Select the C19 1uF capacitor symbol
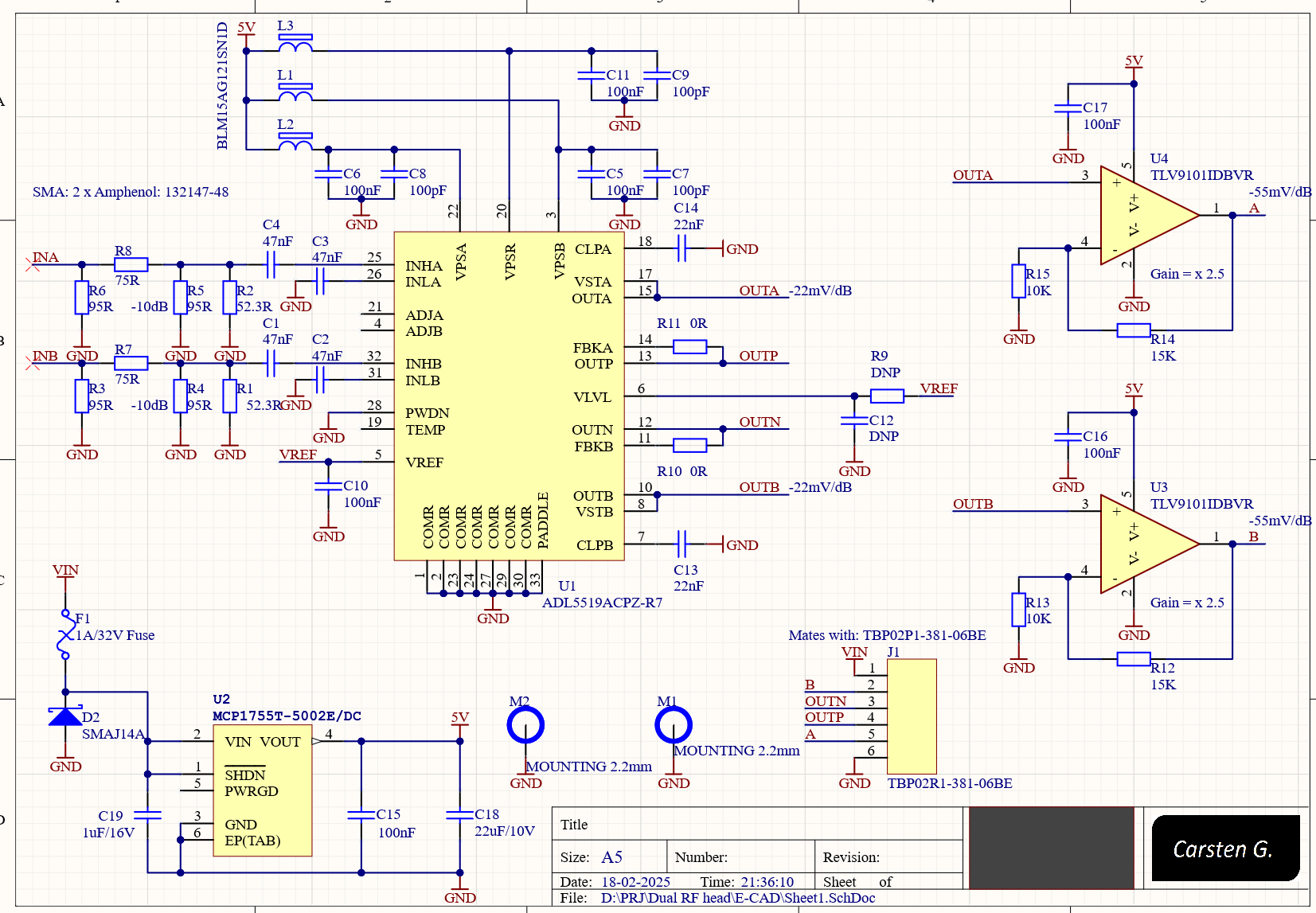 (x=147, y=815)
